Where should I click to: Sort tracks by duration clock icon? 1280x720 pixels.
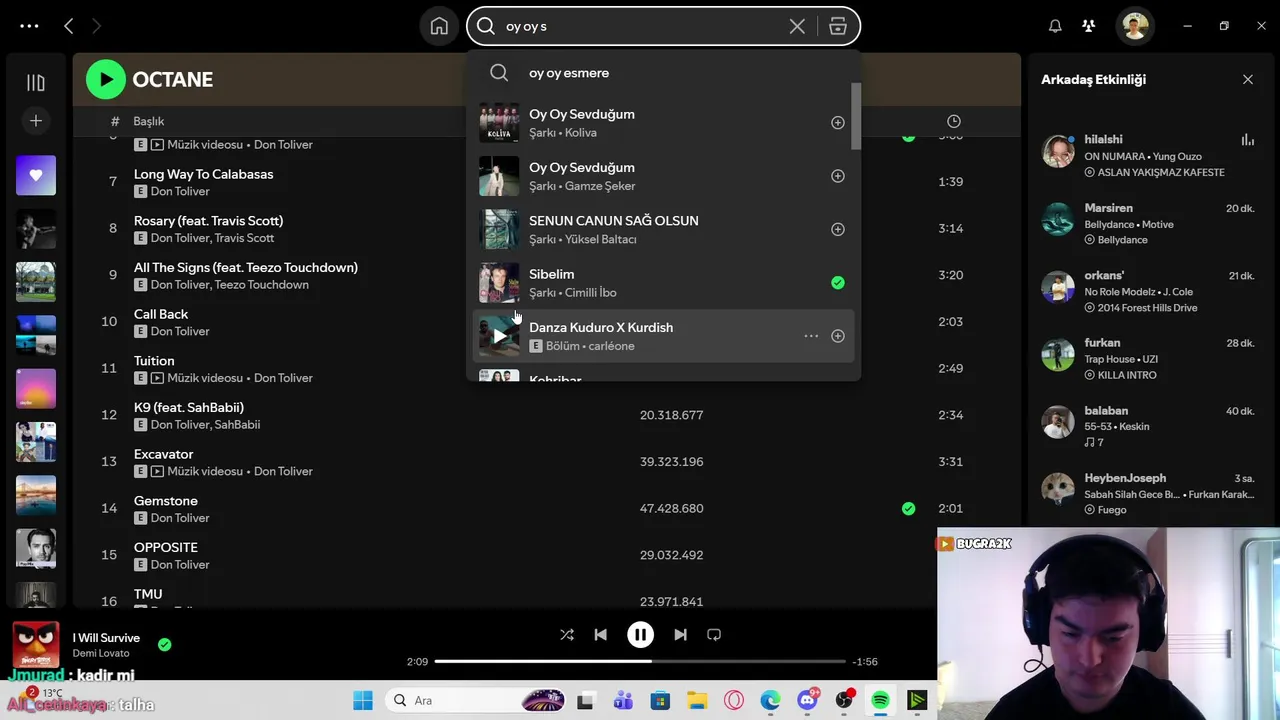click(954, 121)
